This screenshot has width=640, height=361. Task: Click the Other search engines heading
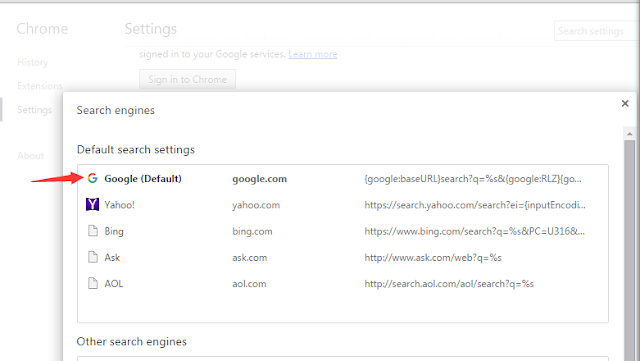pos(131,341)
